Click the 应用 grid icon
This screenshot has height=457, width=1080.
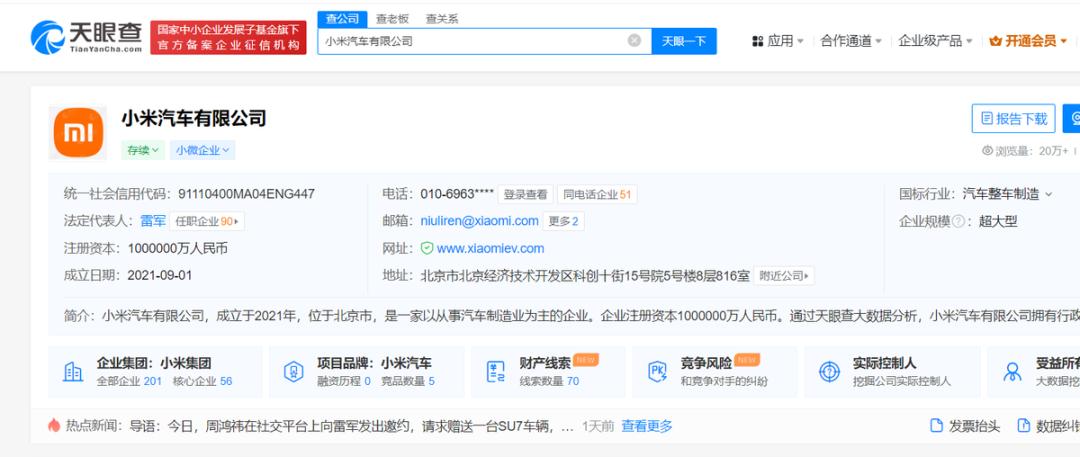[758, 41]
